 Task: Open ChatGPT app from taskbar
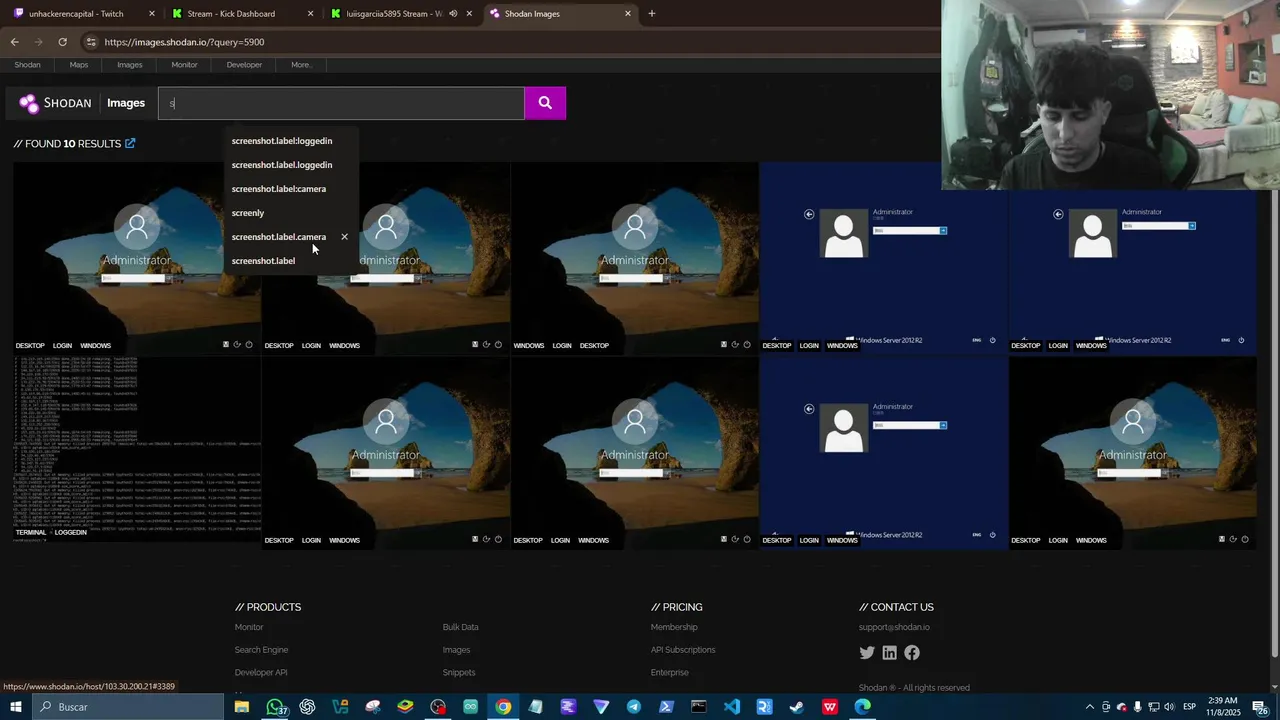tap(307, 707)
